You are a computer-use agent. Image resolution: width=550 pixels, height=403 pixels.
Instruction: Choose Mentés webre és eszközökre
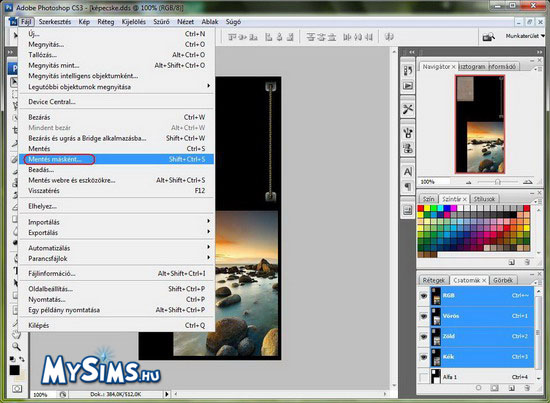tap(116, 180)
